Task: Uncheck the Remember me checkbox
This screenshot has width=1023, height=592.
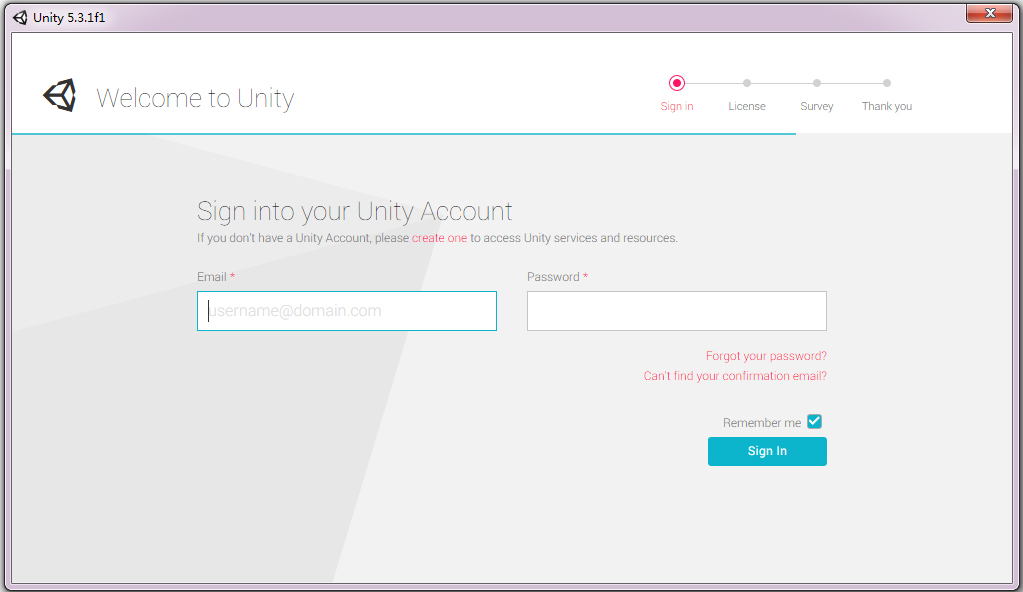Action: [814, 422]
